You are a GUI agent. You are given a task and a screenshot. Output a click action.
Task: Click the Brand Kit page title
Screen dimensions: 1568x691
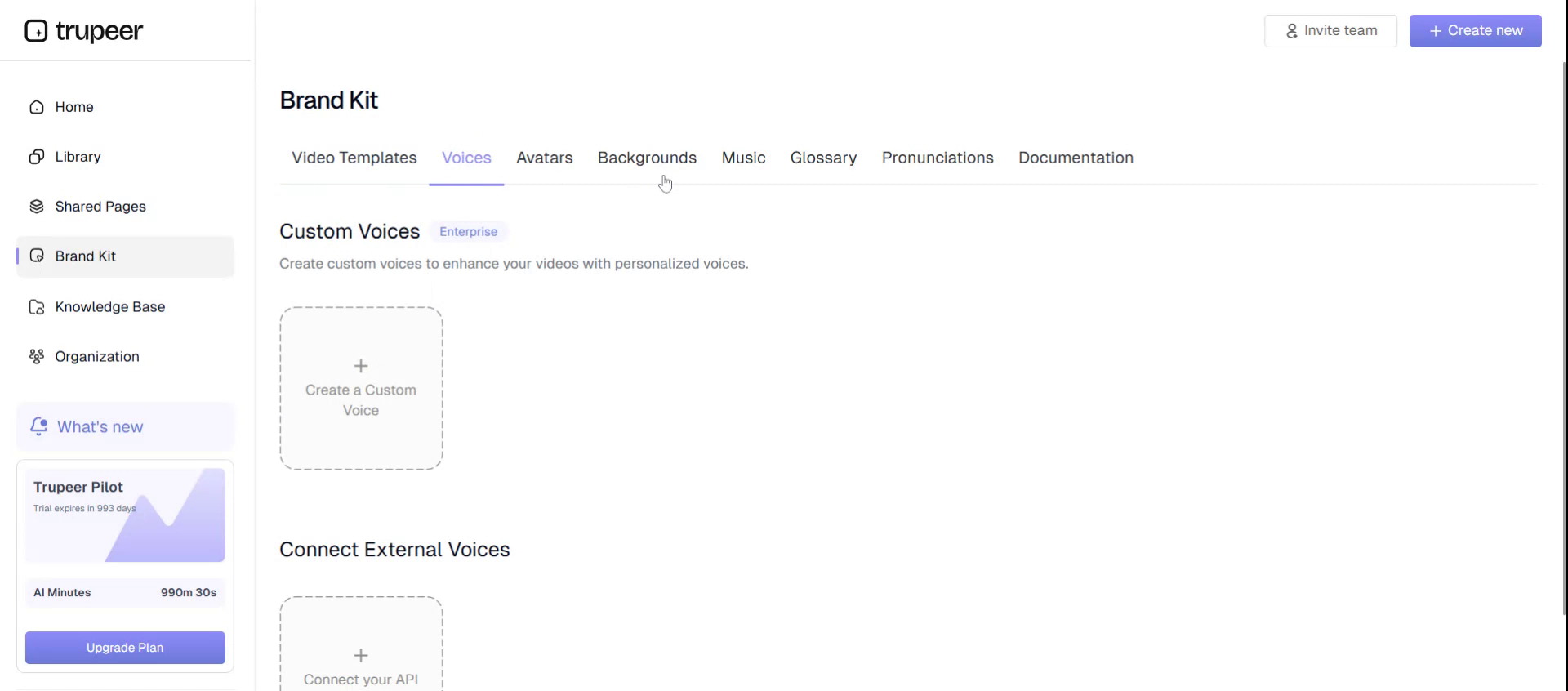pyautogui.click(x=328, y=100)
